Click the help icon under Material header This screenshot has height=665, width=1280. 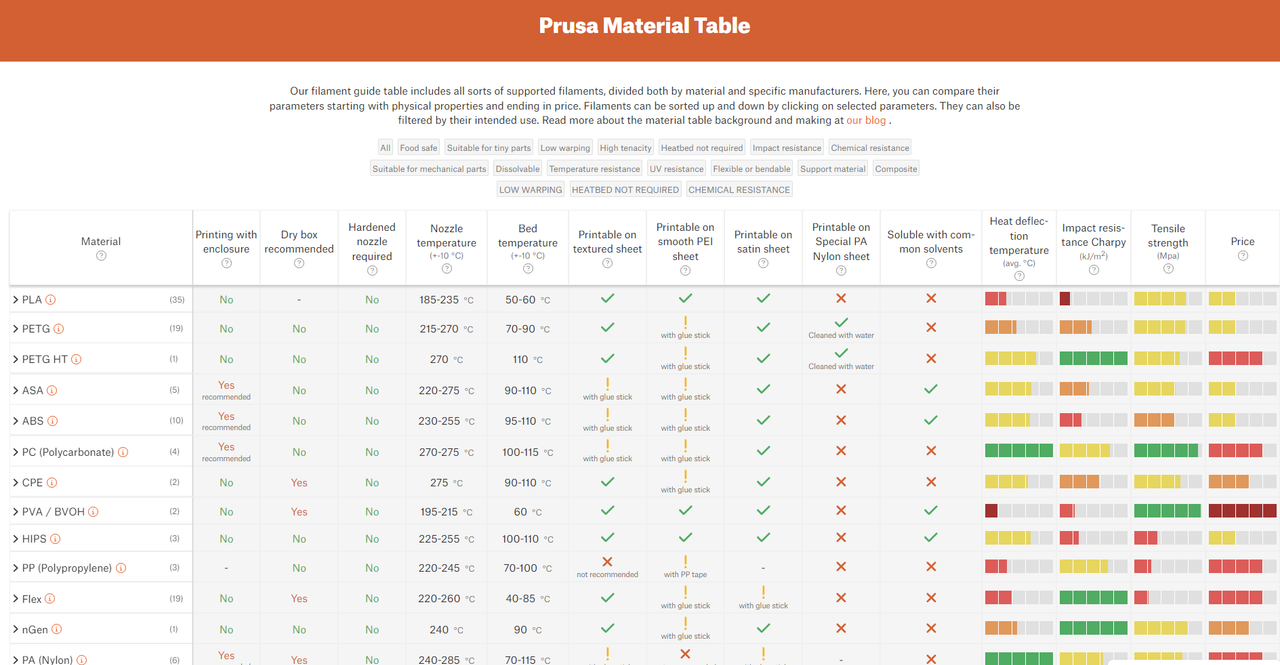pos(101,256)
